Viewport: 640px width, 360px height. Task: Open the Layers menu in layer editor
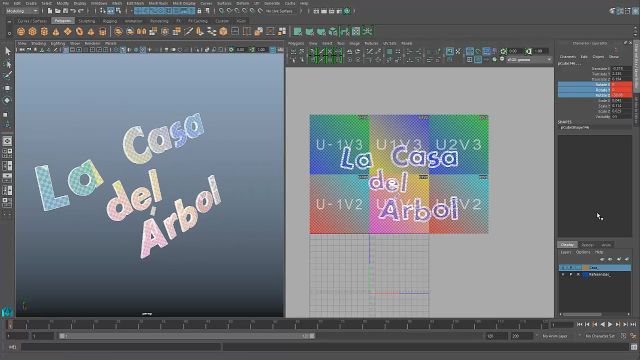(x=566, y=252)
